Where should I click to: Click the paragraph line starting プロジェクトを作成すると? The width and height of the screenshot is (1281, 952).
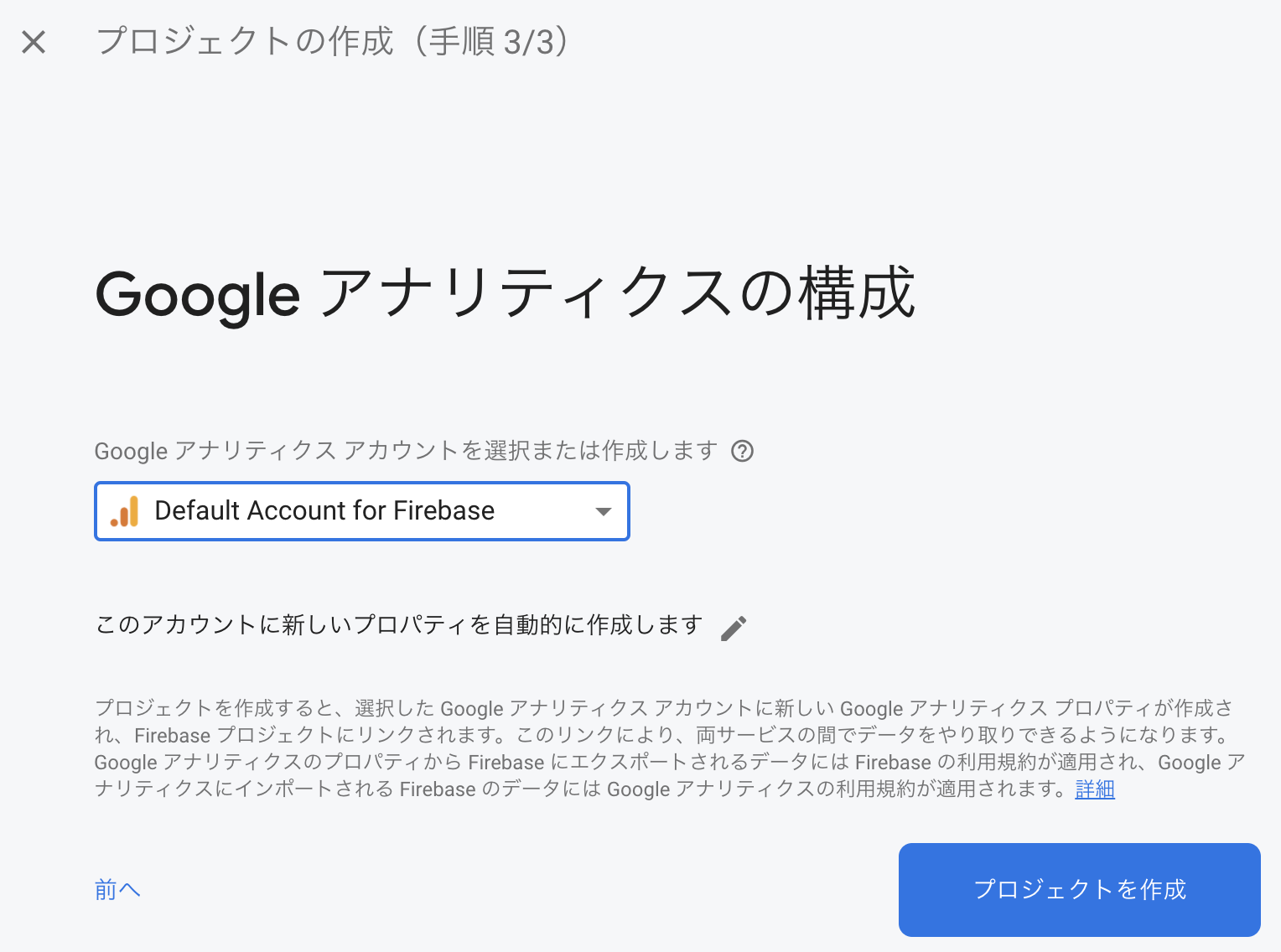tap(662, 708)
